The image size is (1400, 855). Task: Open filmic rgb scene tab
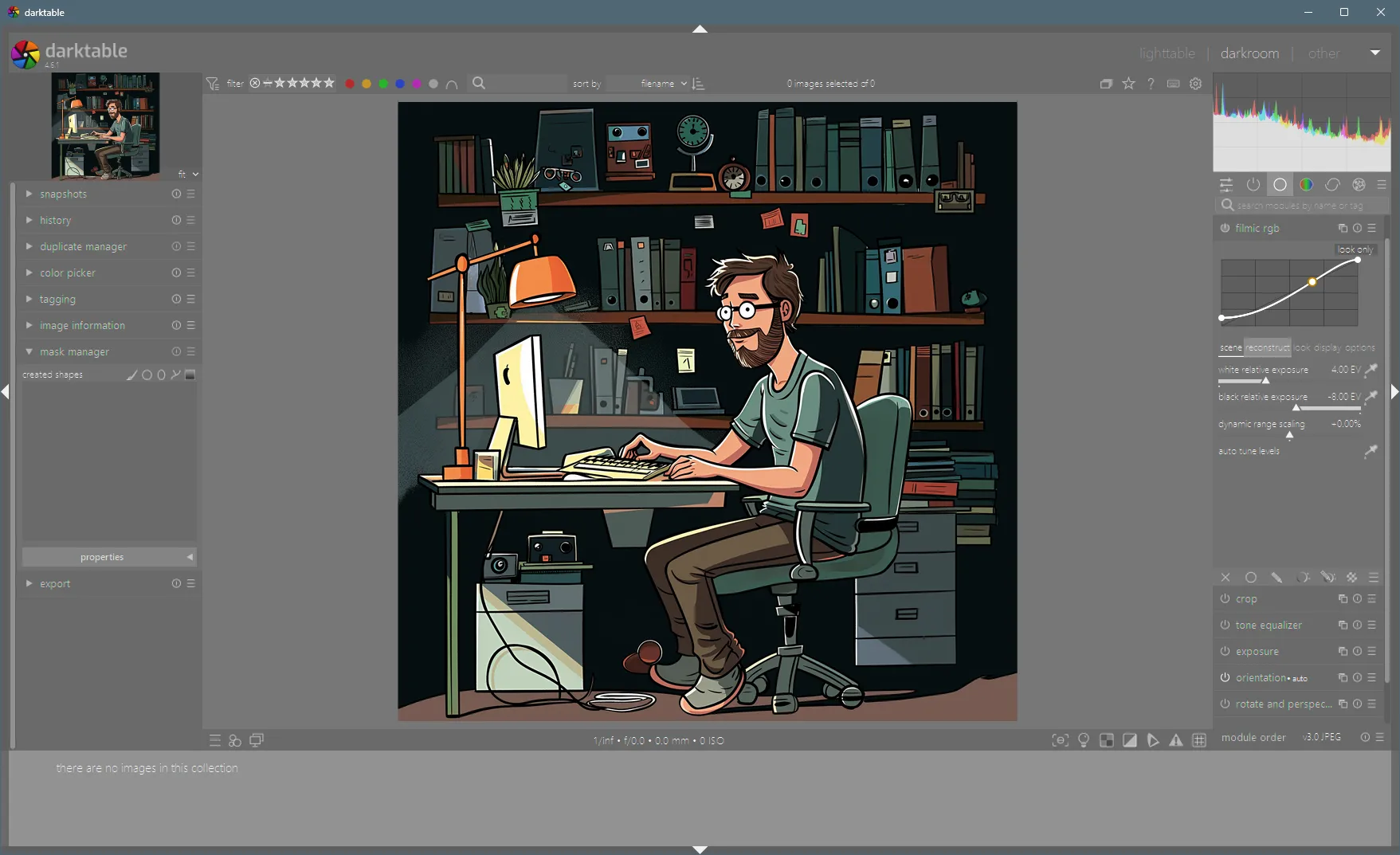tap(1230, 348)
